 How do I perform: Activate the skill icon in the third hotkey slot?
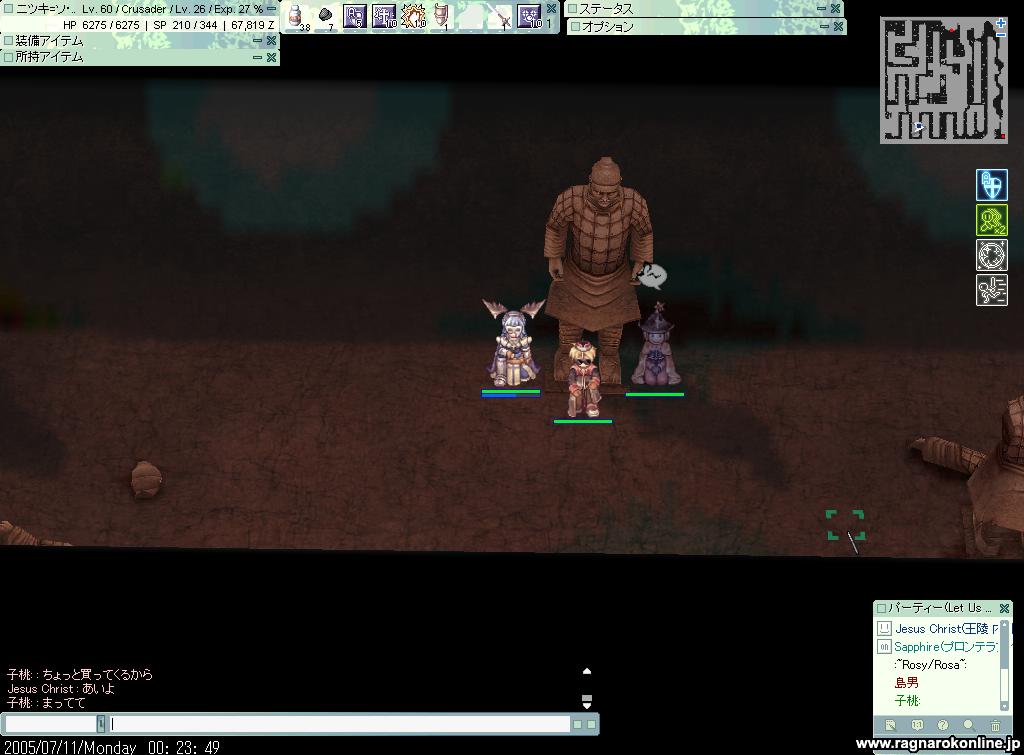point(355,16)
